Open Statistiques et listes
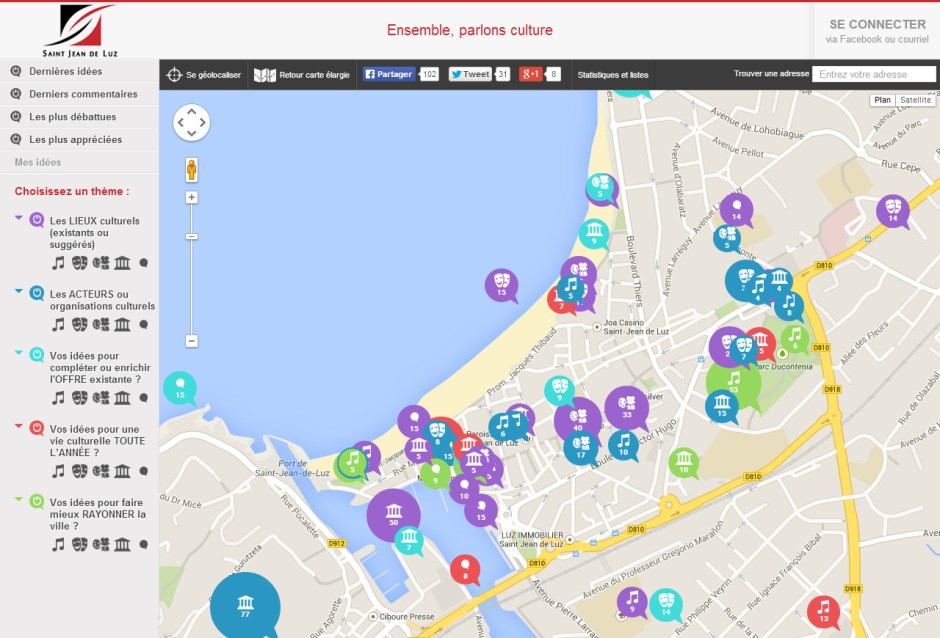940x638 pixels. 612,75
